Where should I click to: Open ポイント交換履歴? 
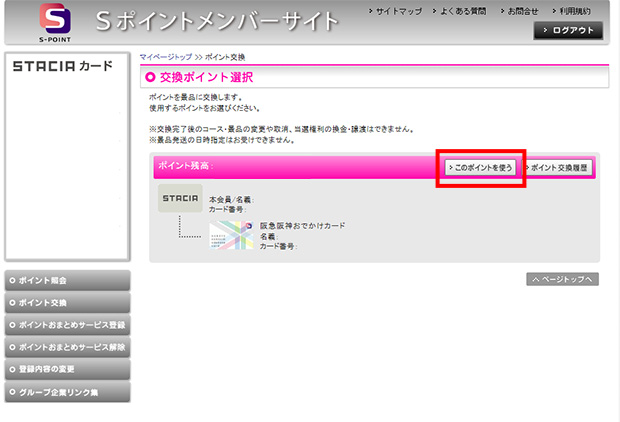tap(558, 167)
